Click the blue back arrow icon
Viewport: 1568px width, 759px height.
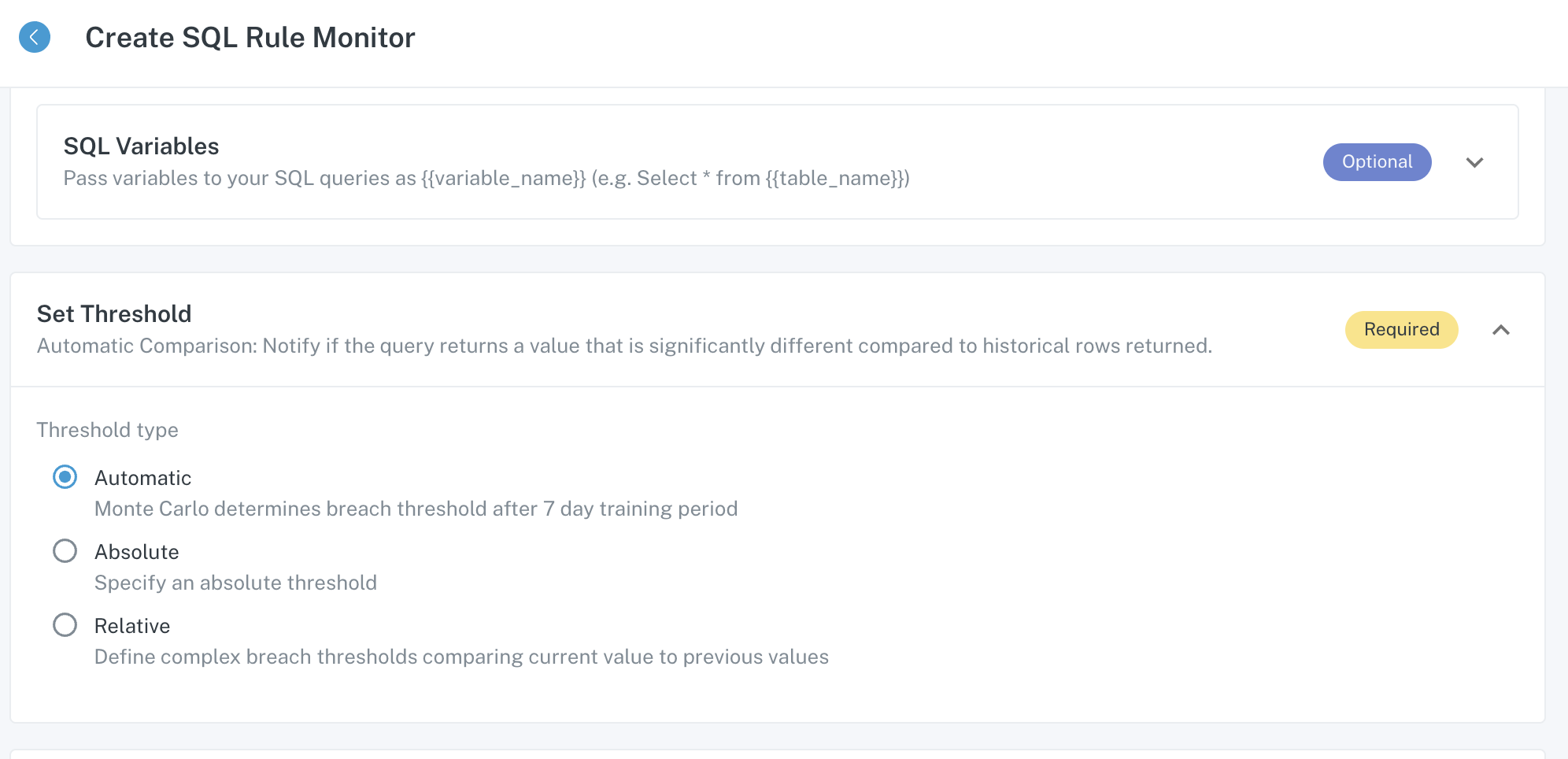35,37
